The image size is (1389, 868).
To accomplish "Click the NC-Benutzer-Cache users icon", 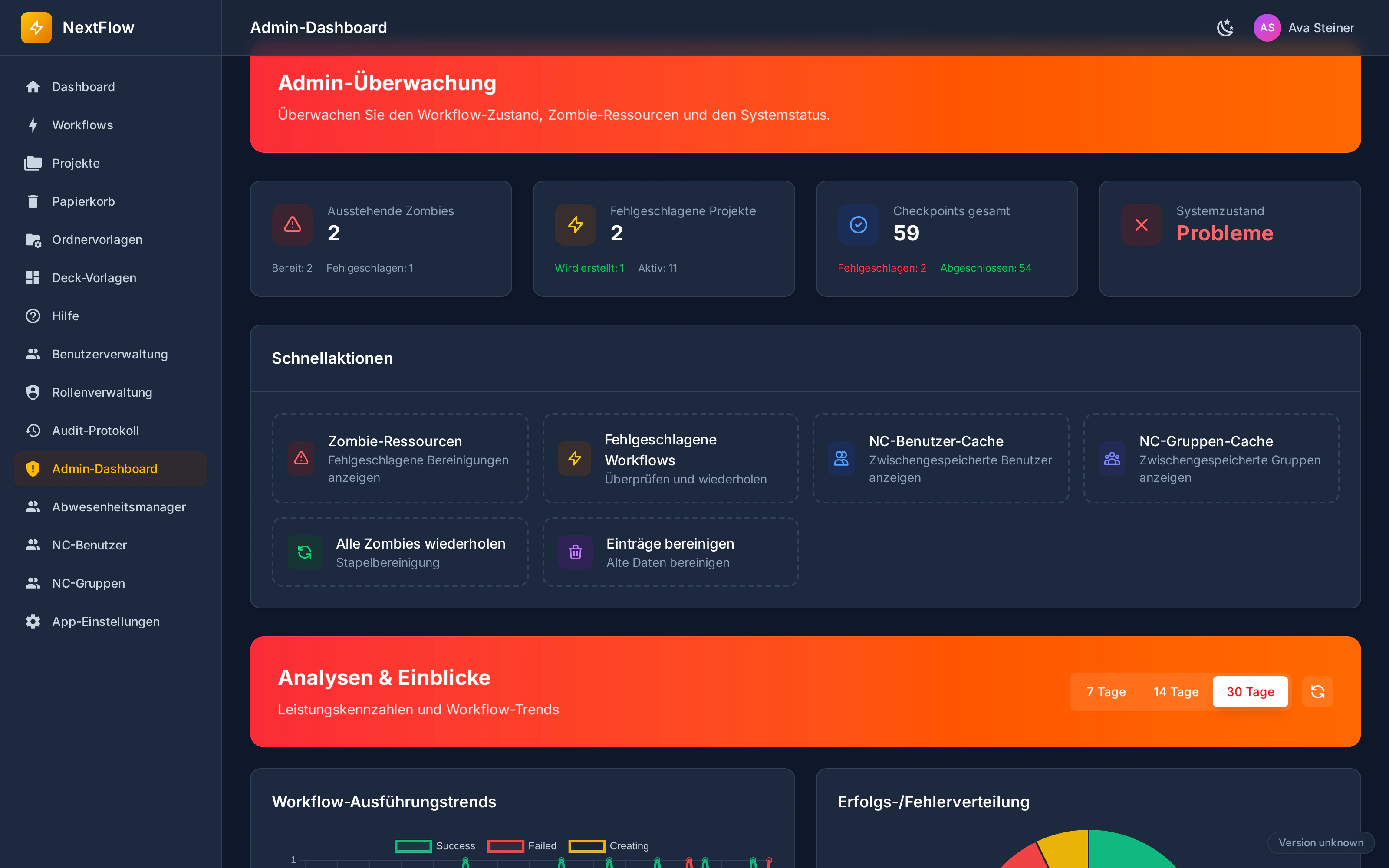I will (x=842, y=458).
